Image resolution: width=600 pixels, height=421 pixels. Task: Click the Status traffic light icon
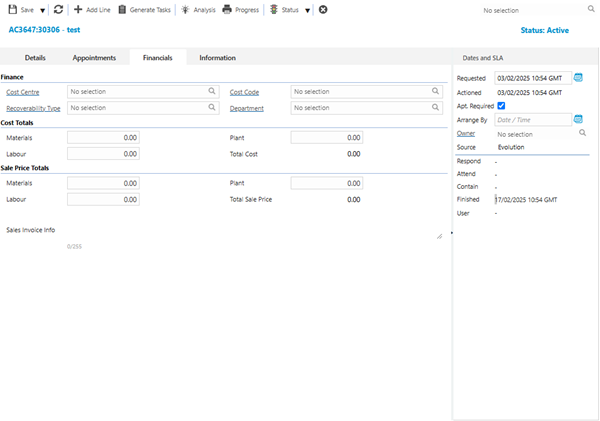[274, 9]
